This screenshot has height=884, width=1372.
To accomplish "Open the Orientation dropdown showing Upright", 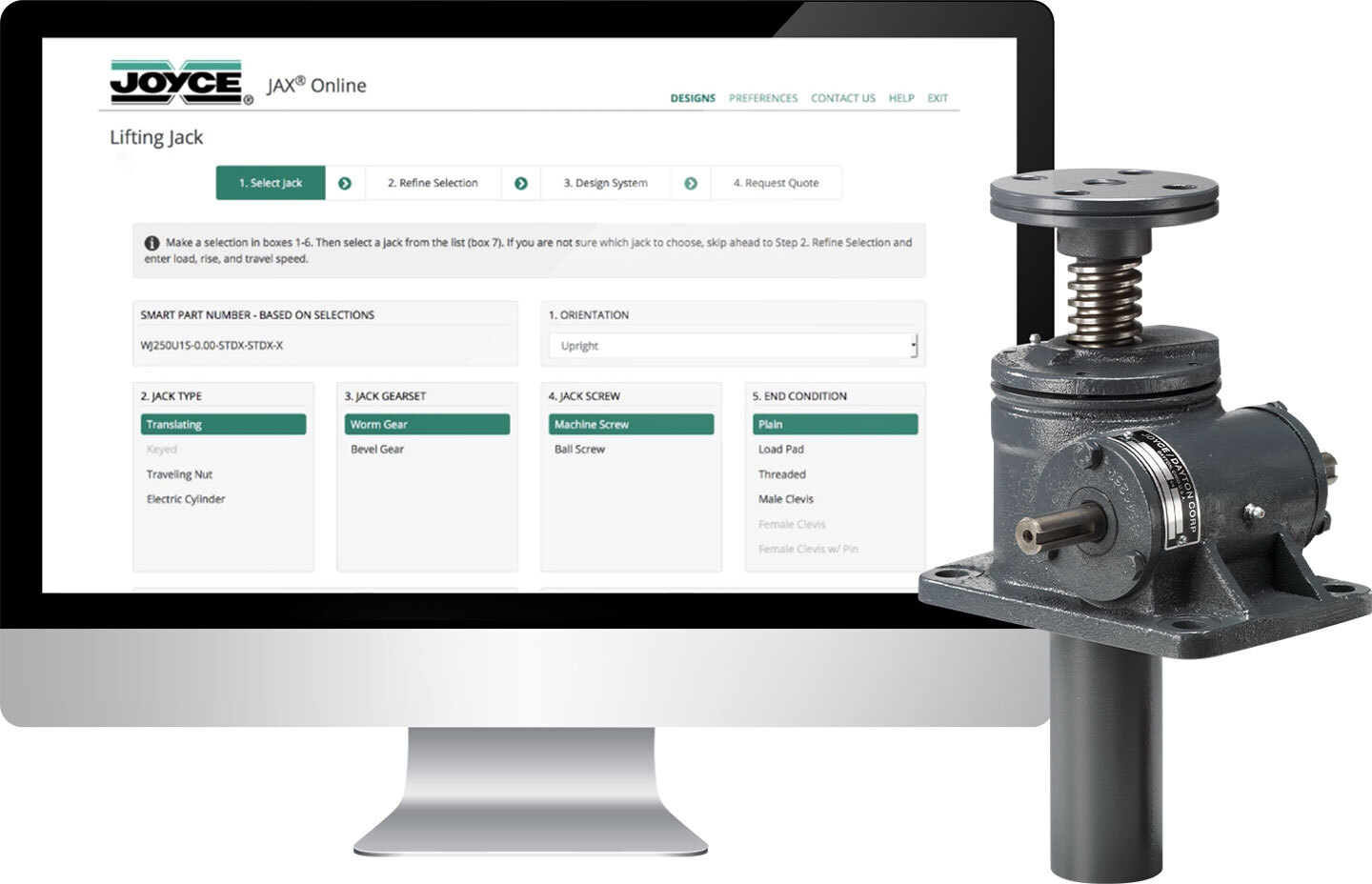I will (x=734, y=346).
